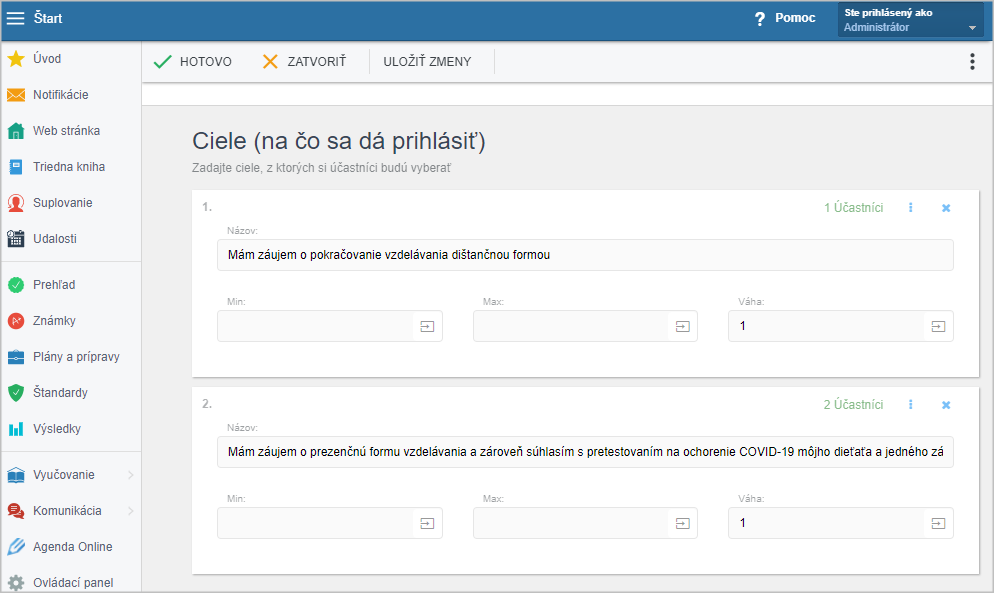Click ZATVORIŤ to close the form
This screenshot has height=593, width=994.
(x=304, y=62)
